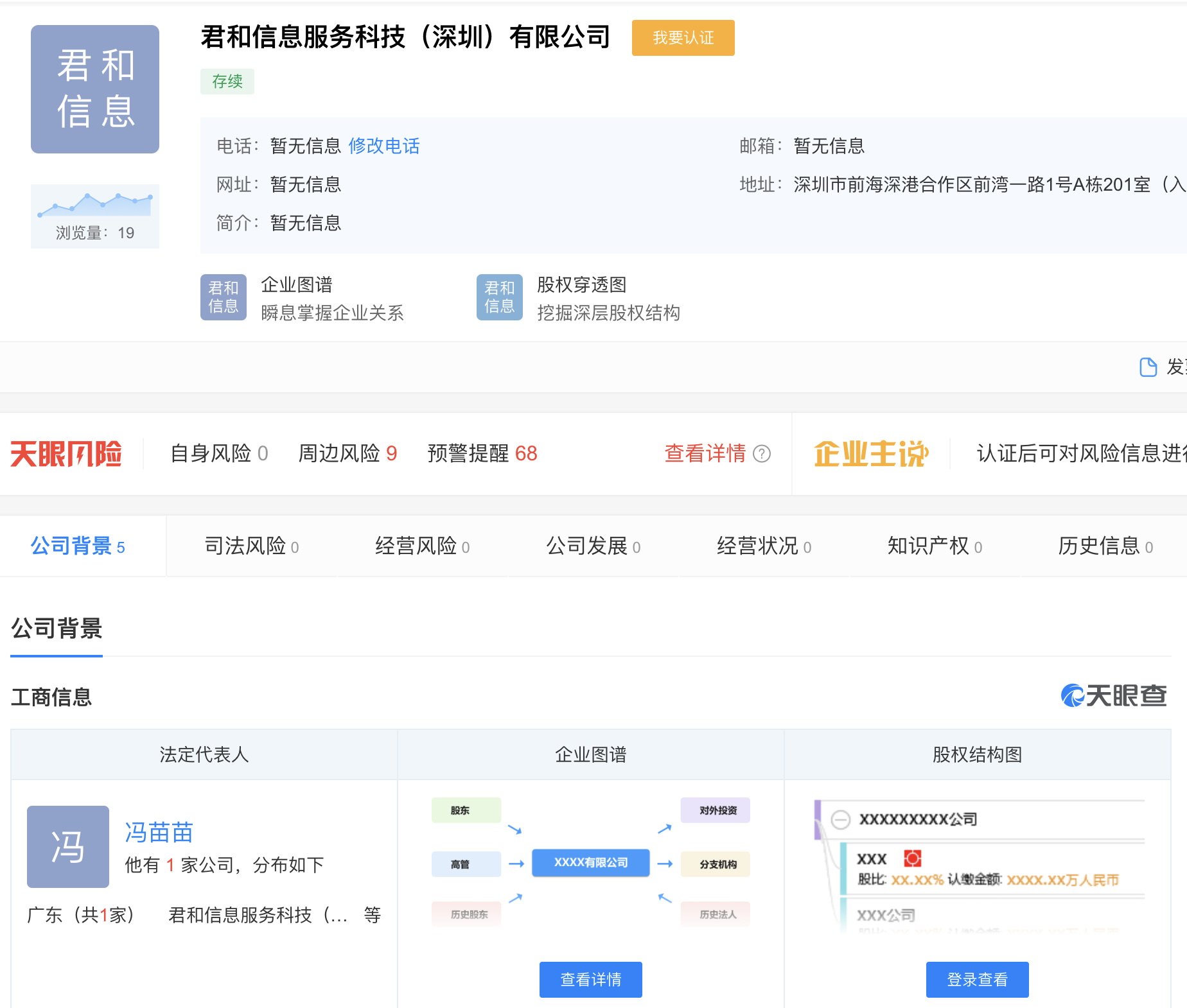
Task: Click the collapse circle next to XXXXXXXXX公司
Action: pyautogui.click(x=840, y=820)
